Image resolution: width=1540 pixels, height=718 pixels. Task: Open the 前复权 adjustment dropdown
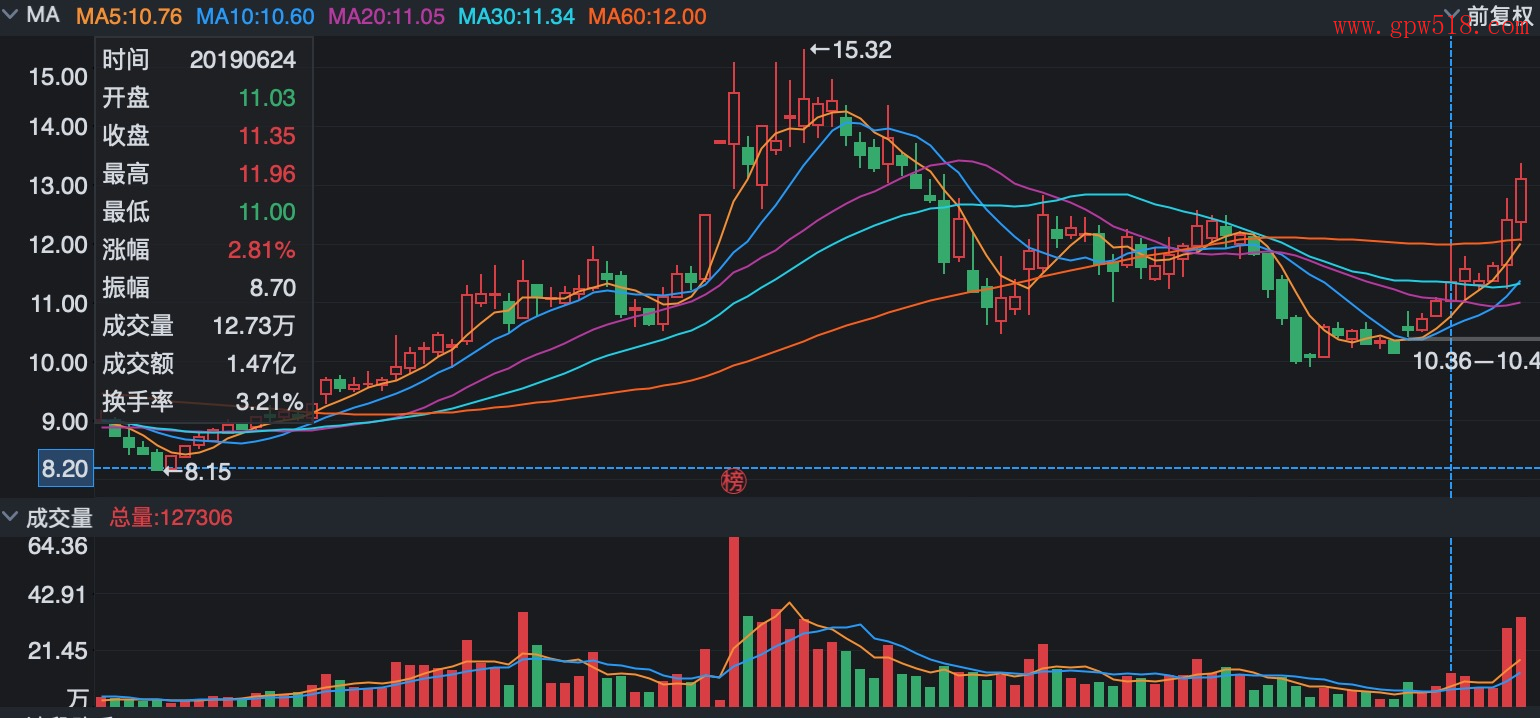click(1499, 16)
